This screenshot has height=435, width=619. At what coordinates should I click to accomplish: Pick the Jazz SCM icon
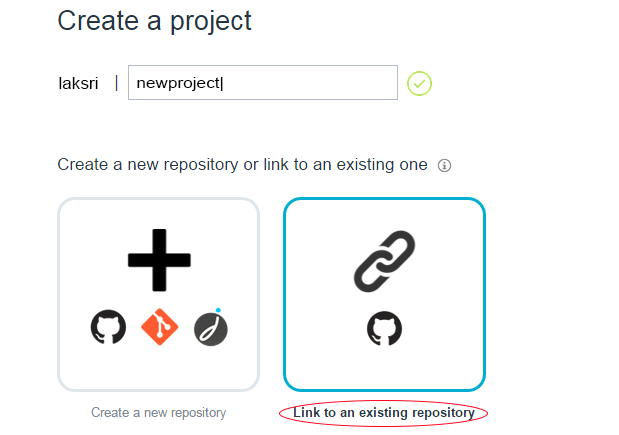[x=211, y=329]
